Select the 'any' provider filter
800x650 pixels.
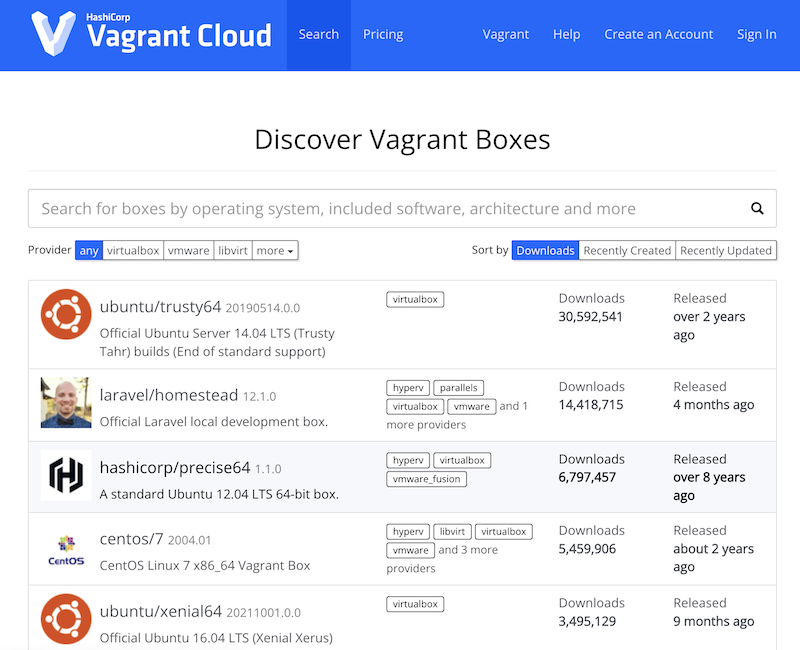pos(89,251)
